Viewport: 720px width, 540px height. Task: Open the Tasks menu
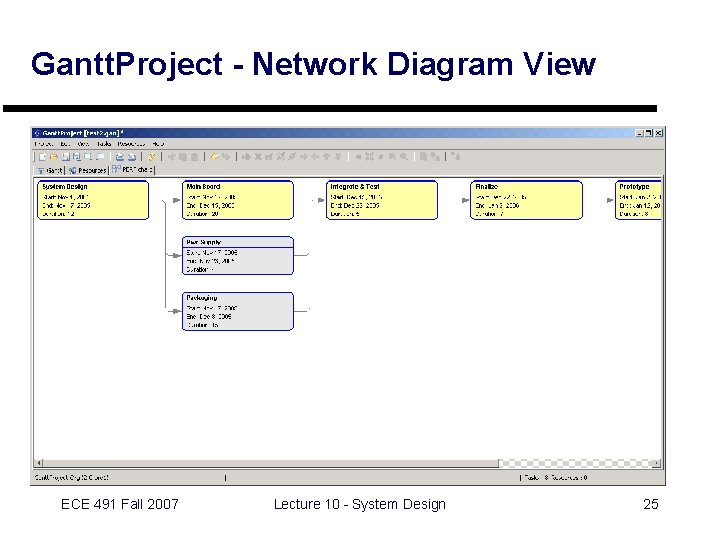(104, 144)
